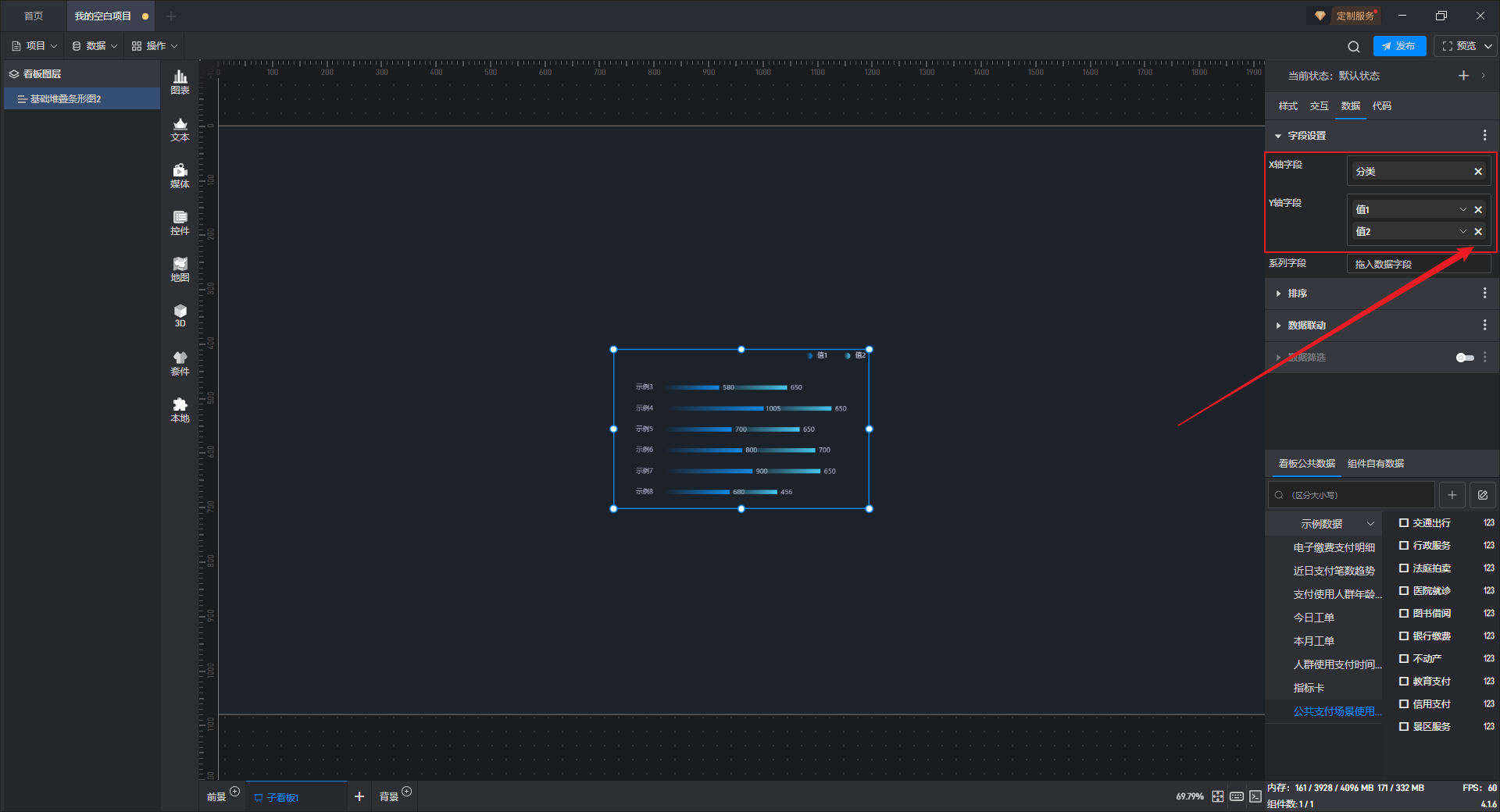Check the 教育支付 field checkbox
This screenshot has height=812, width=1500.
(1404, 682)
